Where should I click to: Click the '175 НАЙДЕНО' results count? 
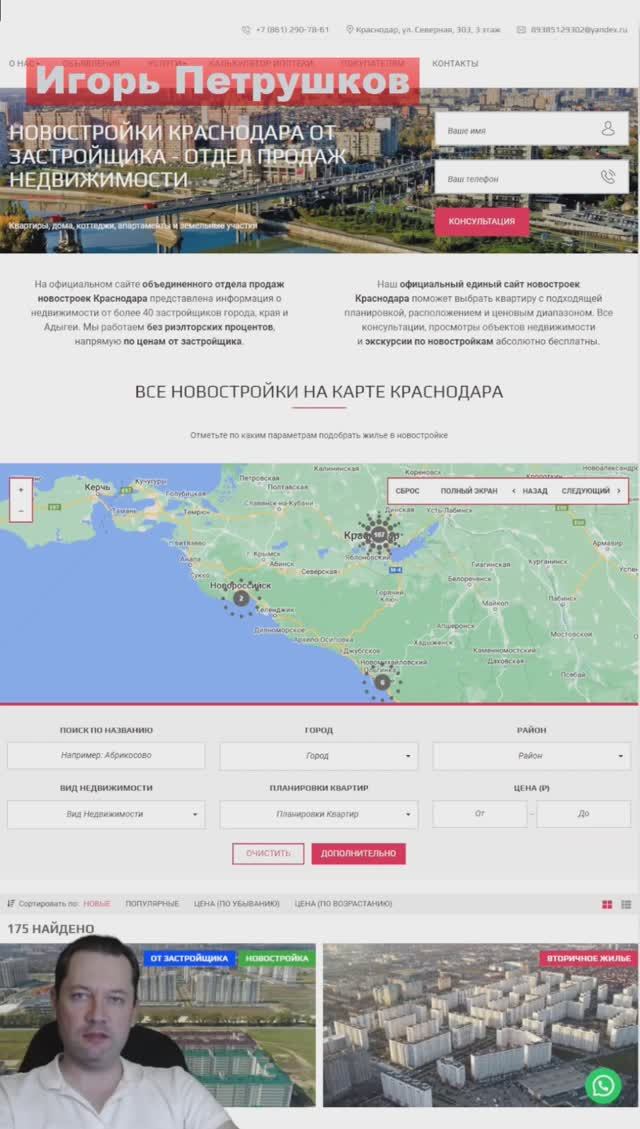pyautogui.click(x=50, y=929)
